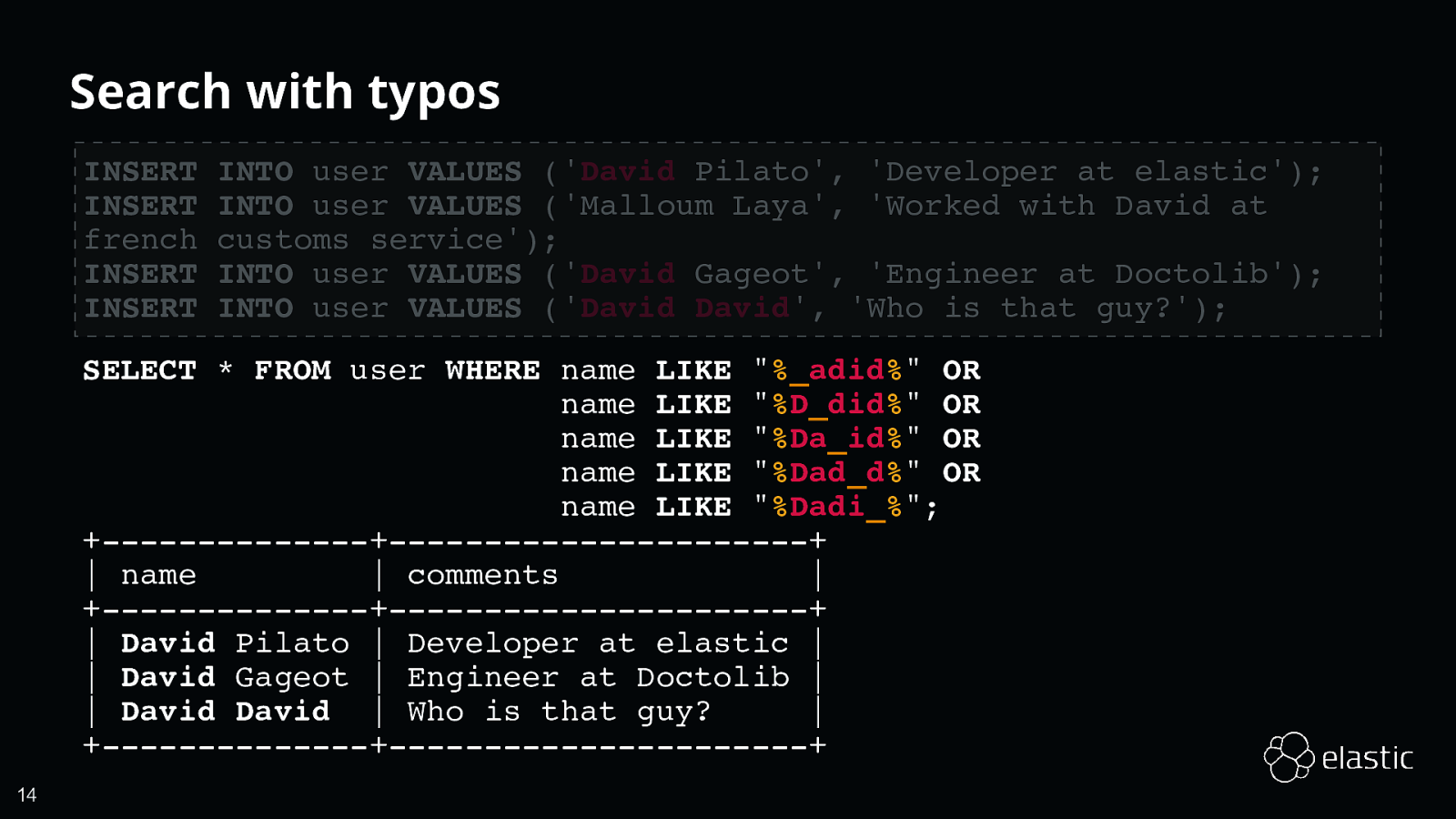Click the SELECT keyword
Image resolution: width=1456 pixels, height=819 pixels.
(139, 370)
